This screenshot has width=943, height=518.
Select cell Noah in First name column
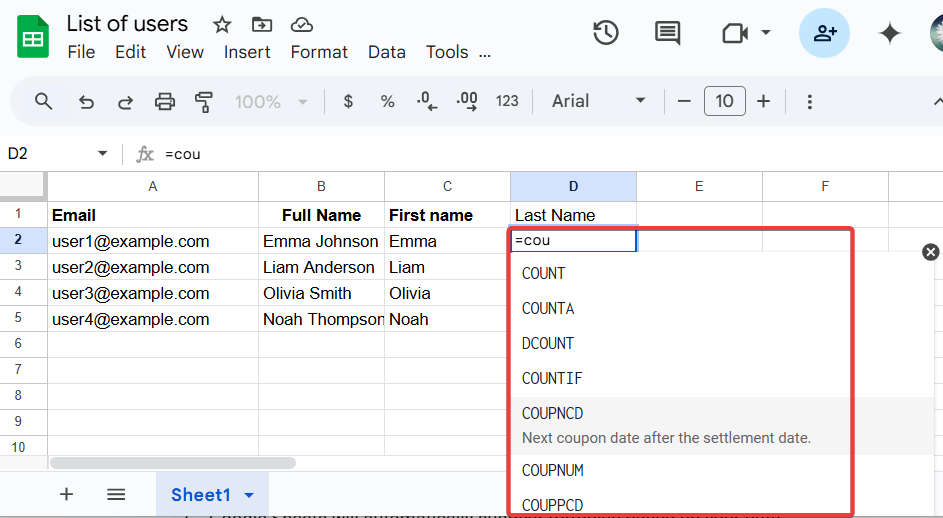447,319
